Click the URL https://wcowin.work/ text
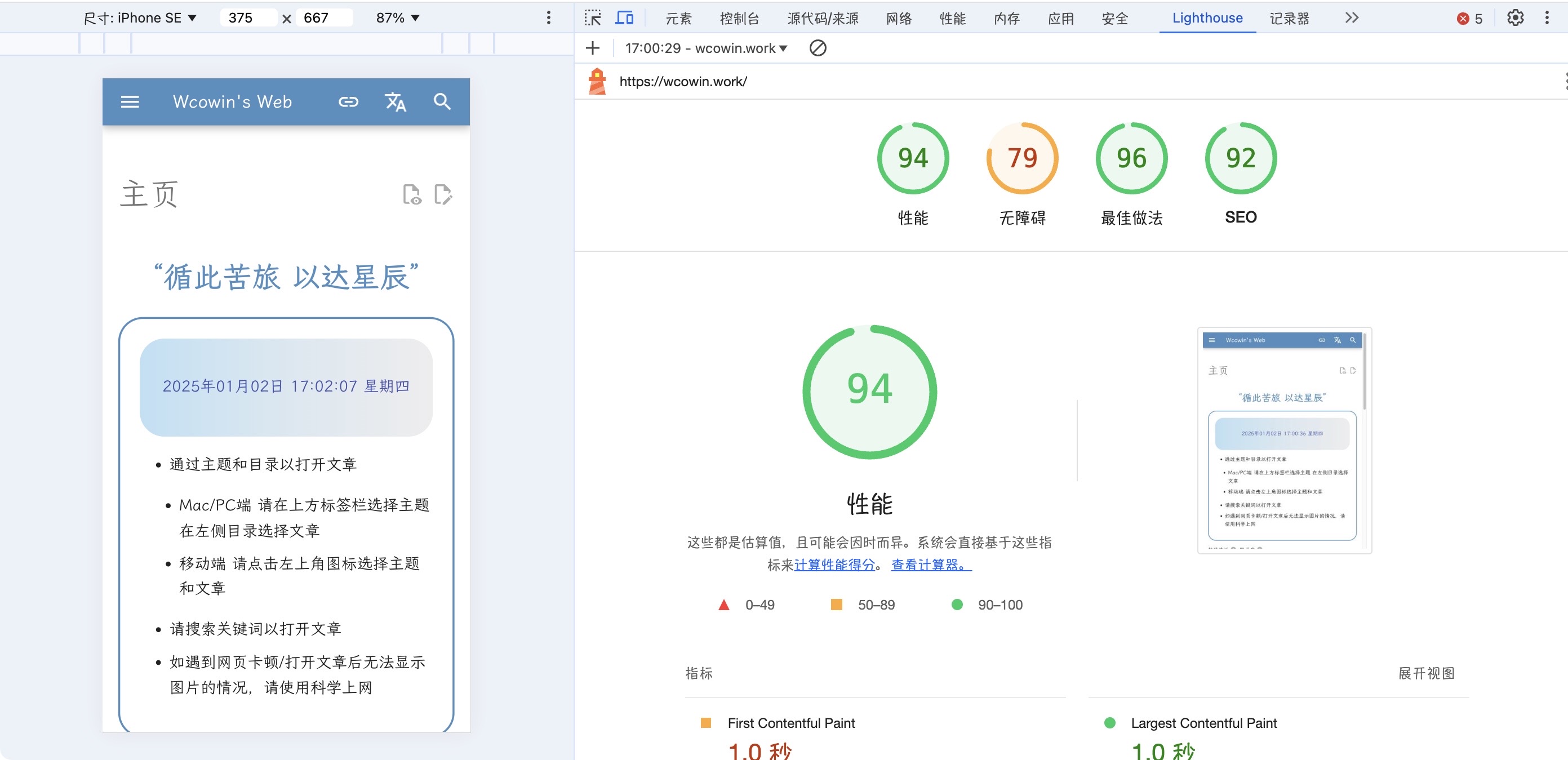The height and width of the screenshot is (760, 1568). (683, 81)
